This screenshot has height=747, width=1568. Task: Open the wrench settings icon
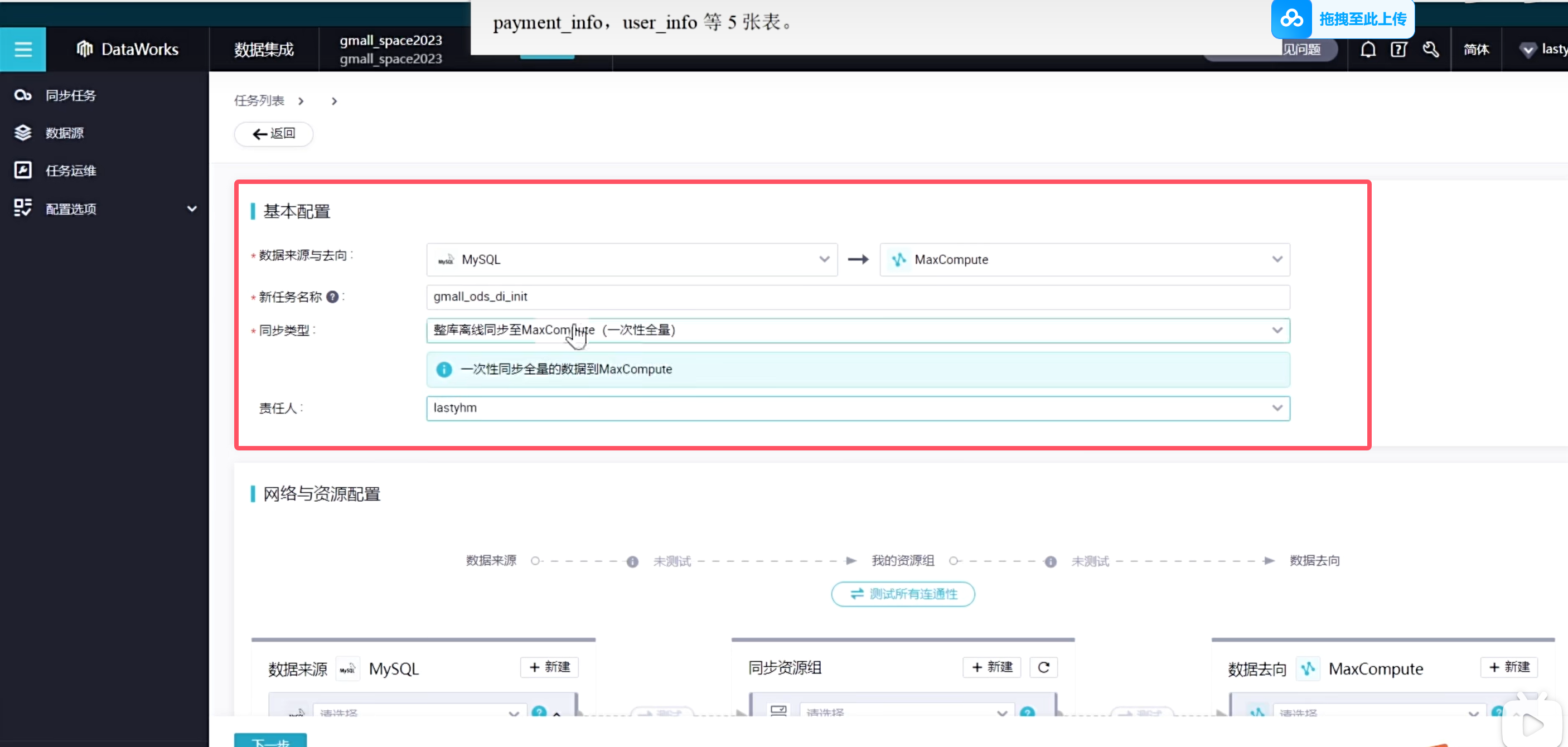point(1430,49)
